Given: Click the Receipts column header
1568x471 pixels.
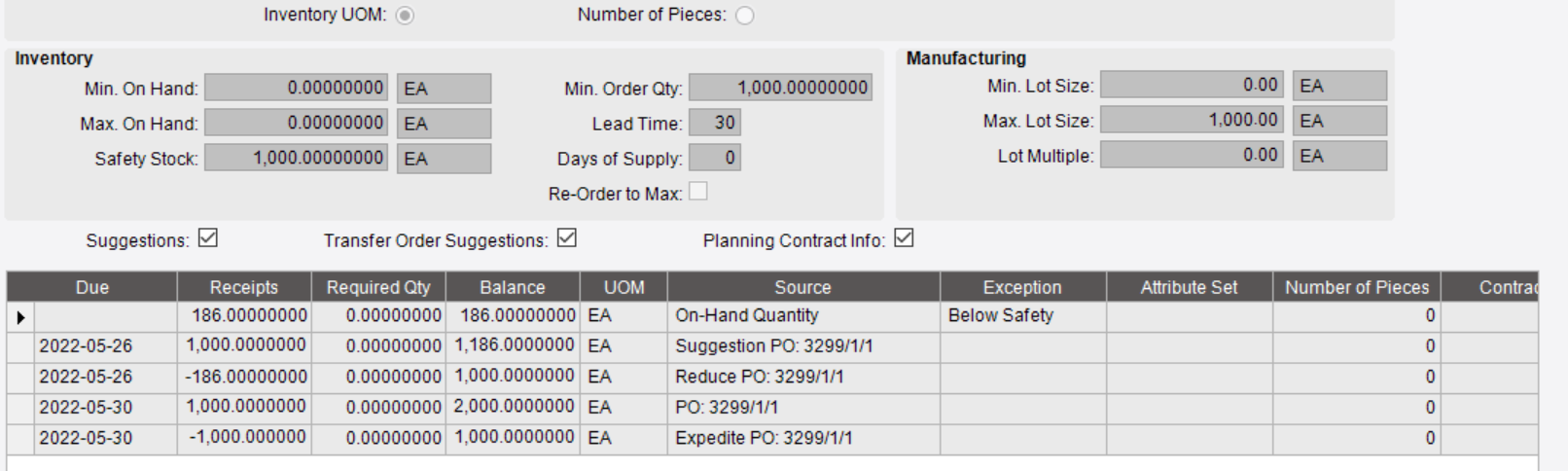Looking at the screenshot, I should click(x=244, y=287).
